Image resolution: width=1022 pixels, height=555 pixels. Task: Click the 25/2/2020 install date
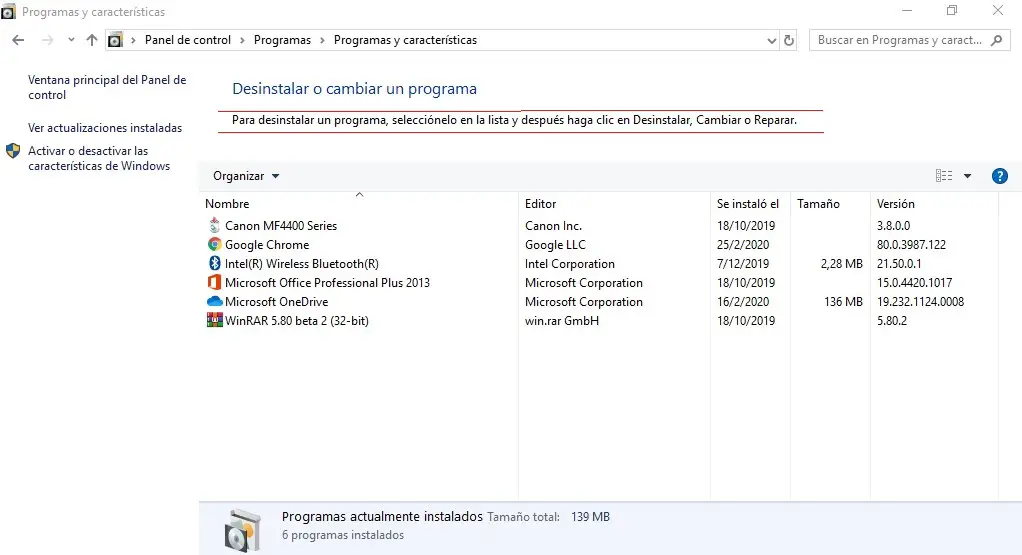tap(743, 244)
